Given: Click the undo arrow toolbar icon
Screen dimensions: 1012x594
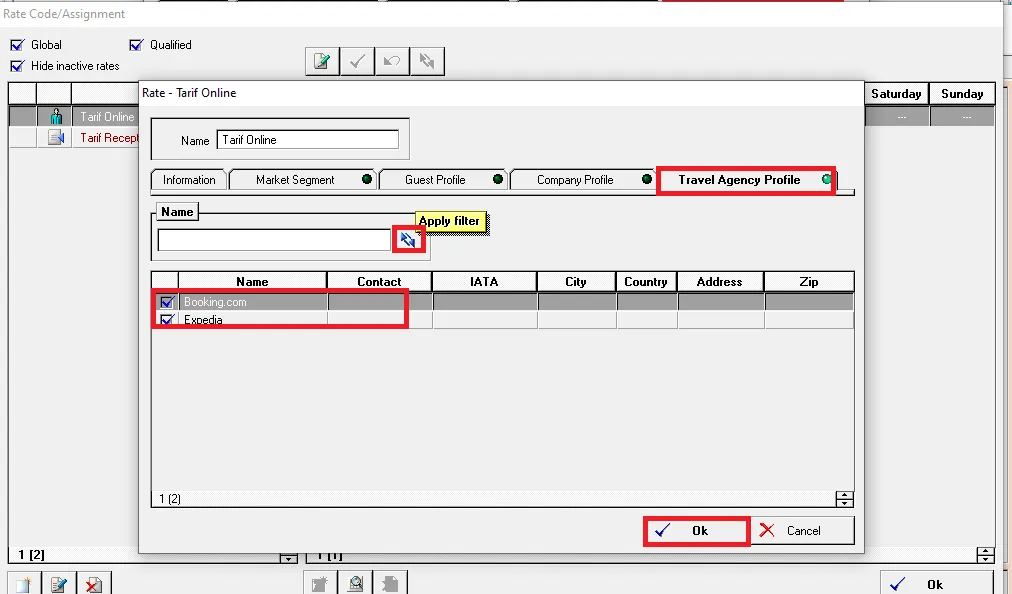Looking at the screenshot, I should pos(392,61).
